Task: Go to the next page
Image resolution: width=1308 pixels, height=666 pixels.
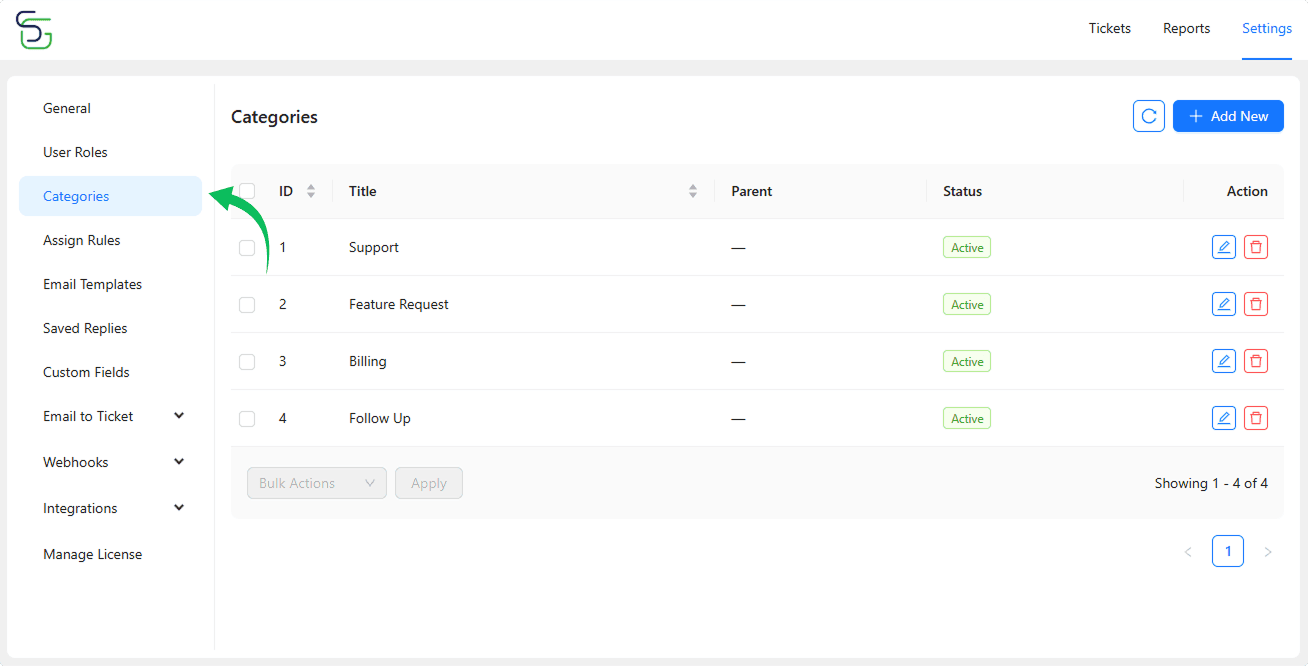Action: click(x=1268, y=551)
